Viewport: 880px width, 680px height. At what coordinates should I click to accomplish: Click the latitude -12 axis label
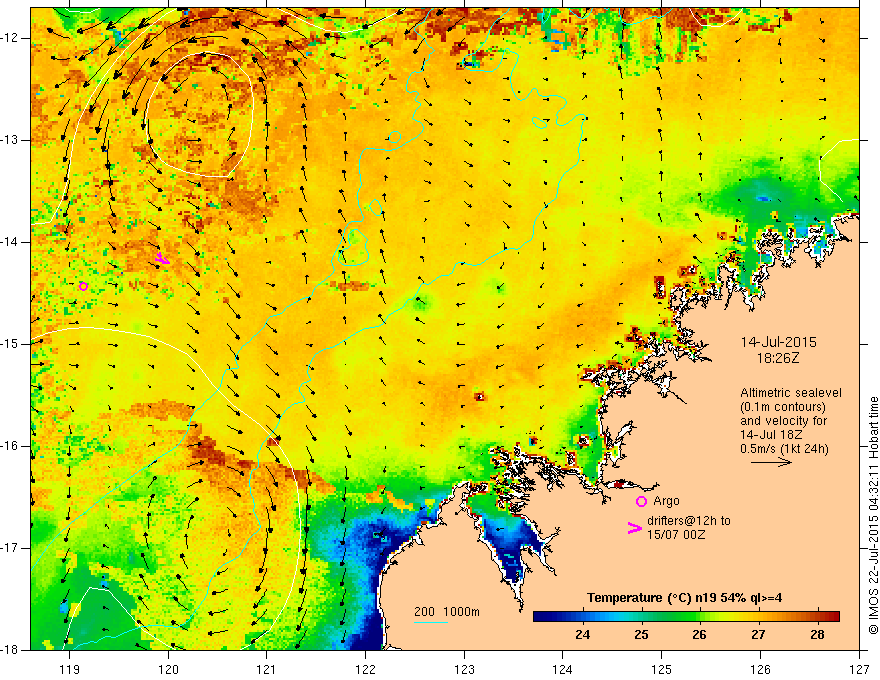click(10, 38)
